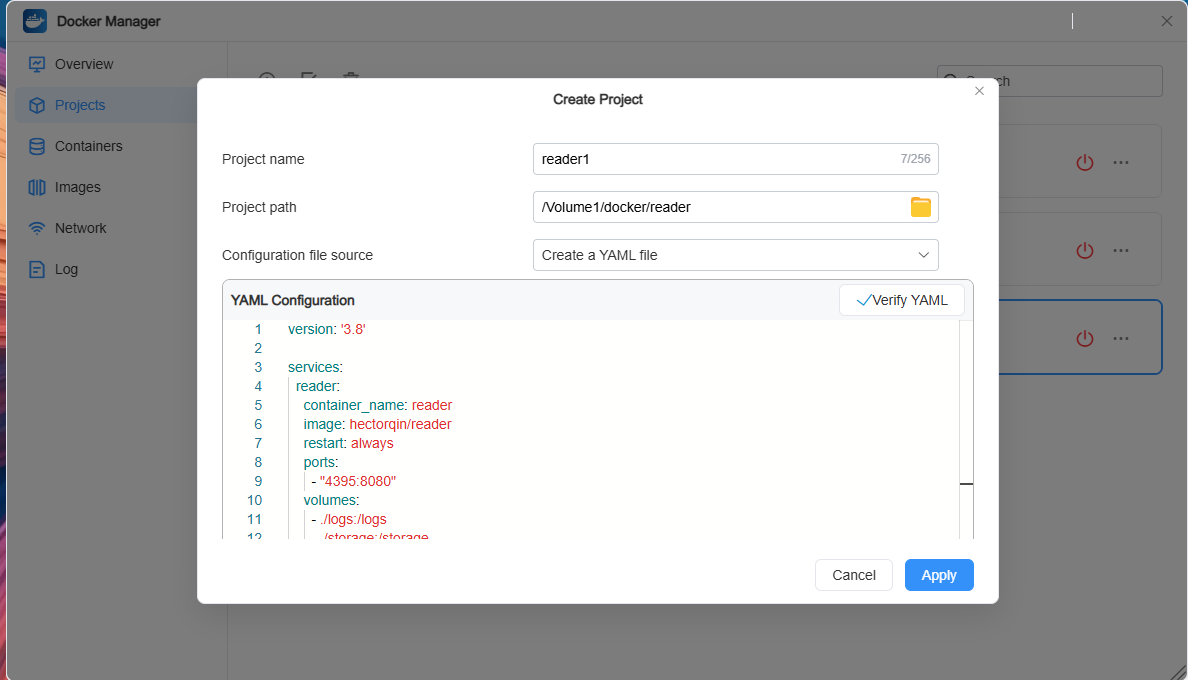Open the second project's more options menu
The height and width of the screenshot is (680, 1188).
(x=1121, y=251)
